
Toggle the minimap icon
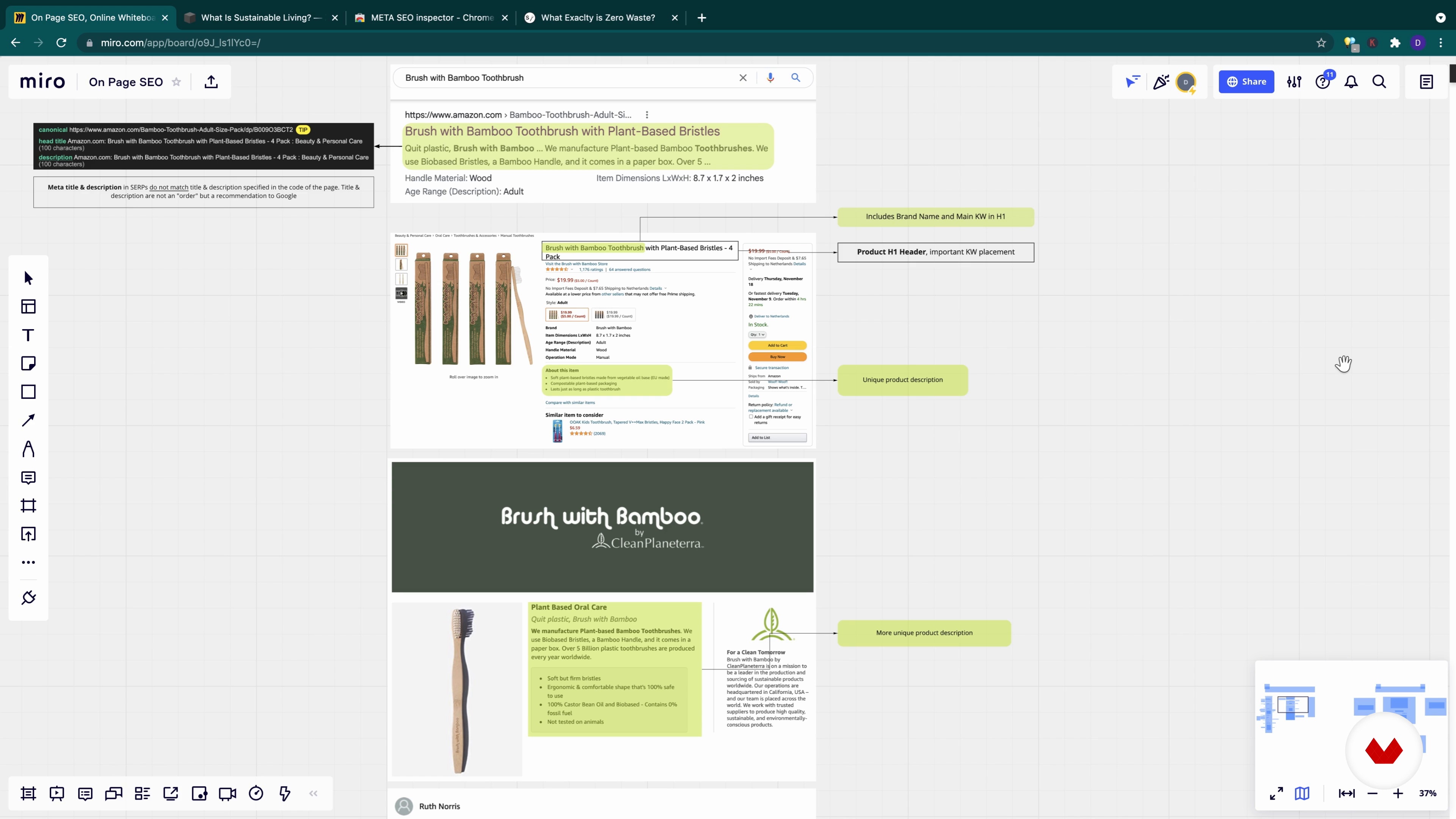tap(1302, 794)
